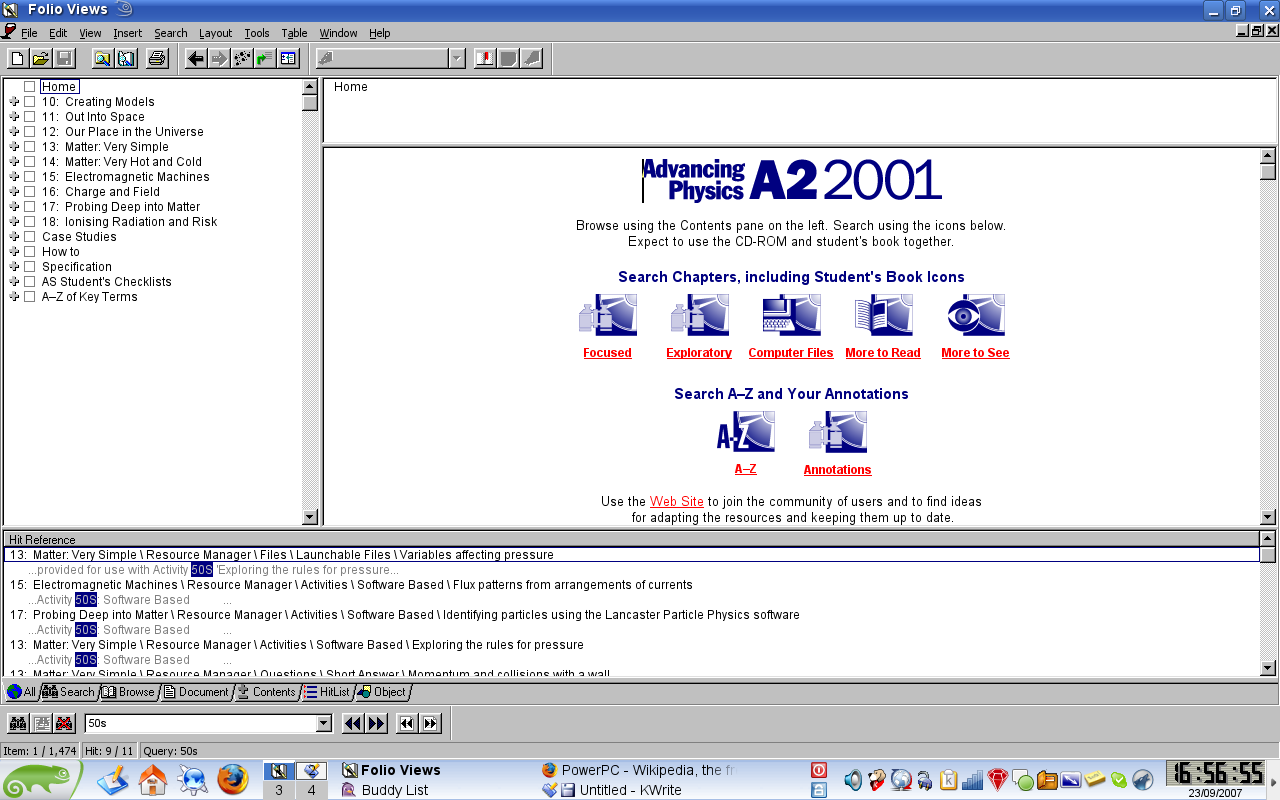1280x800 pixels.
Task: Expand the 16: Charge and Field node
Action: tap(14, 192)
